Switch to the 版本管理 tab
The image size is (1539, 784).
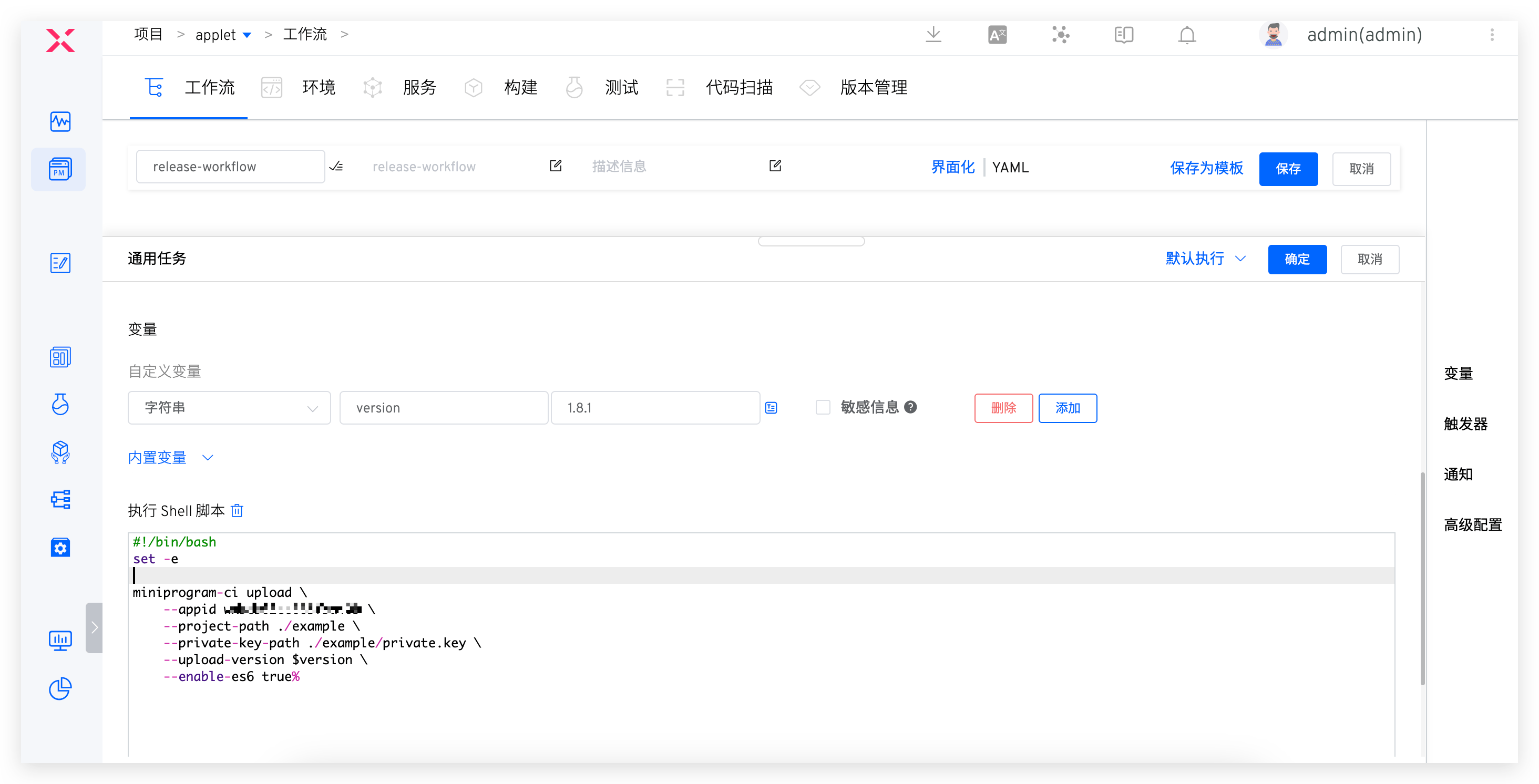(853, 88)
